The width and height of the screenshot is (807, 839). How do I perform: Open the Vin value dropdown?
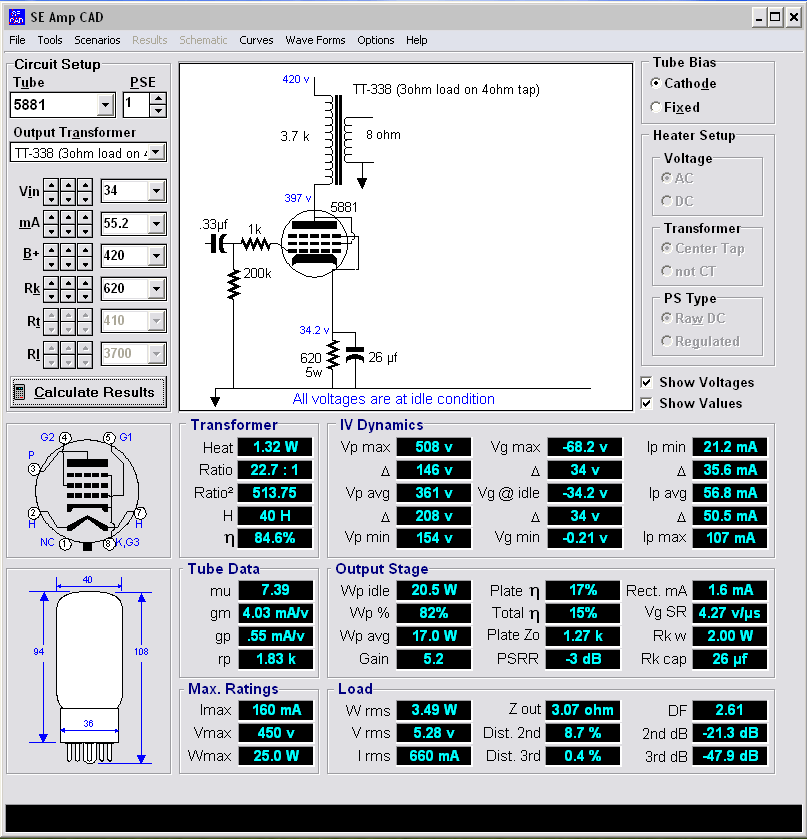point(156,190)
